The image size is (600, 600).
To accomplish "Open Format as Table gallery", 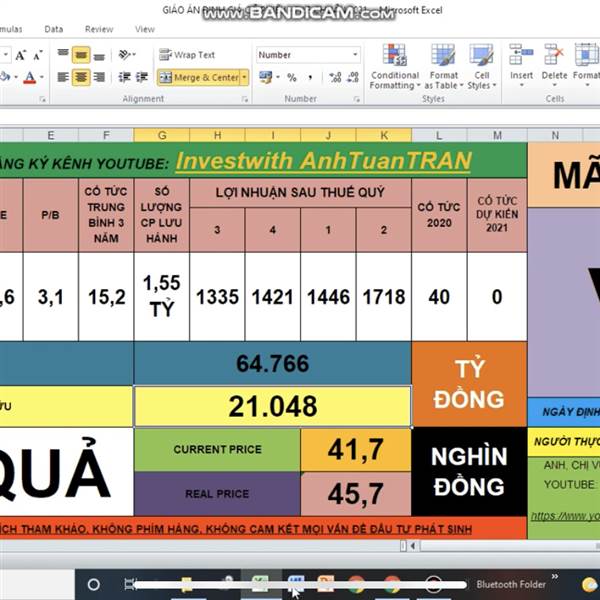I will click(x=443, y=67).
